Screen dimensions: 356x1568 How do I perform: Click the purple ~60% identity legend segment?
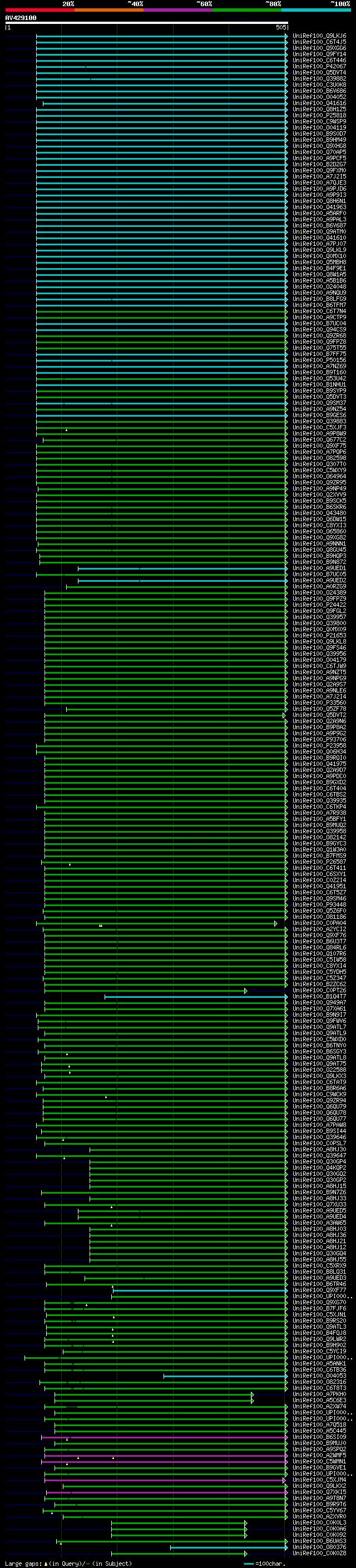177,10
